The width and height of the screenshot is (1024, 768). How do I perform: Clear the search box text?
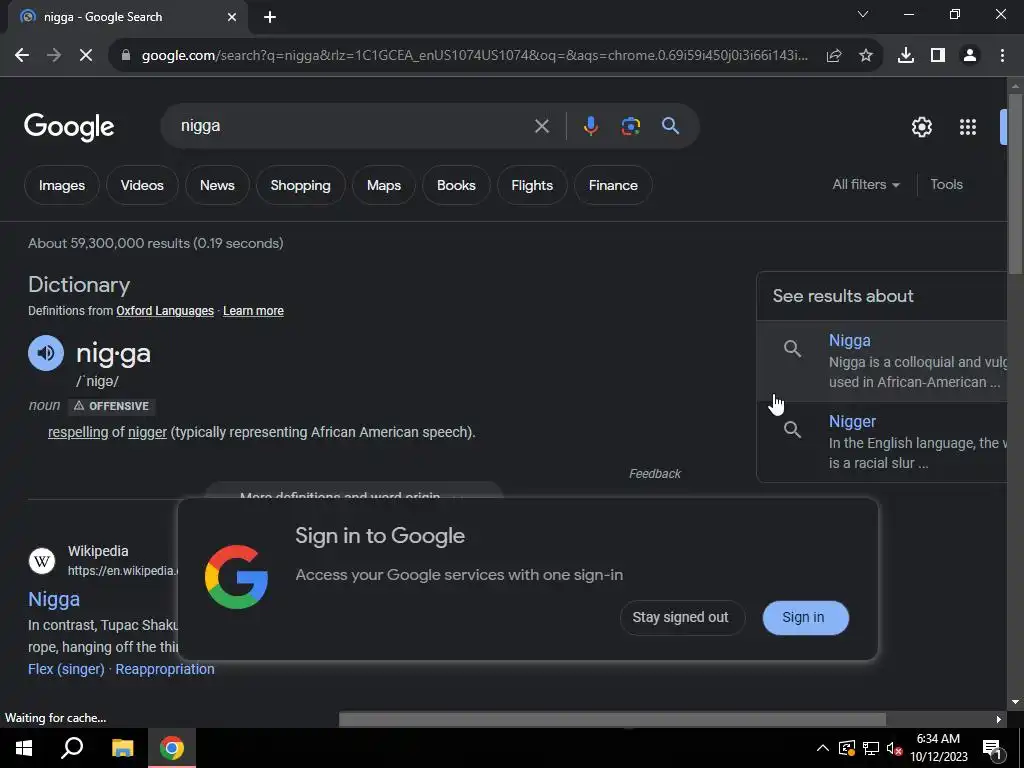542,126
